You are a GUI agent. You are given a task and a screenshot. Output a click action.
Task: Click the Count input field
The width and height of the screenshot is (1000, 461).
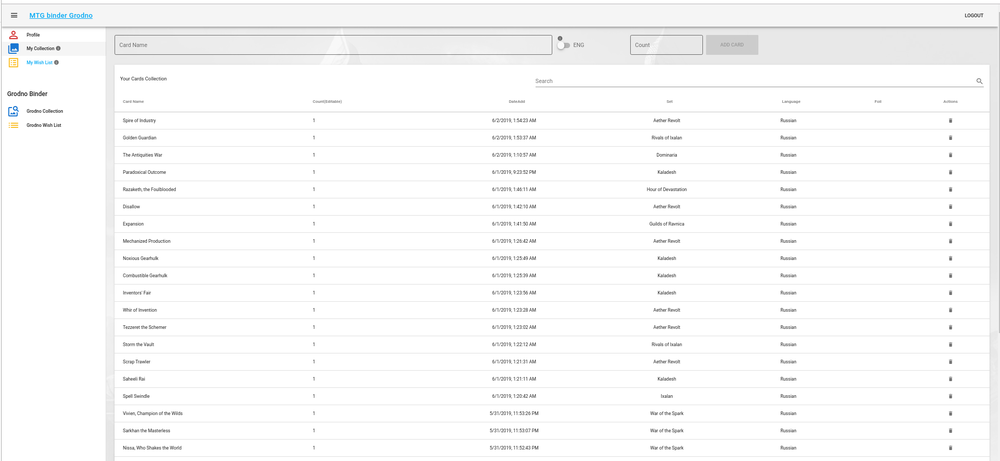click(666, 45)
